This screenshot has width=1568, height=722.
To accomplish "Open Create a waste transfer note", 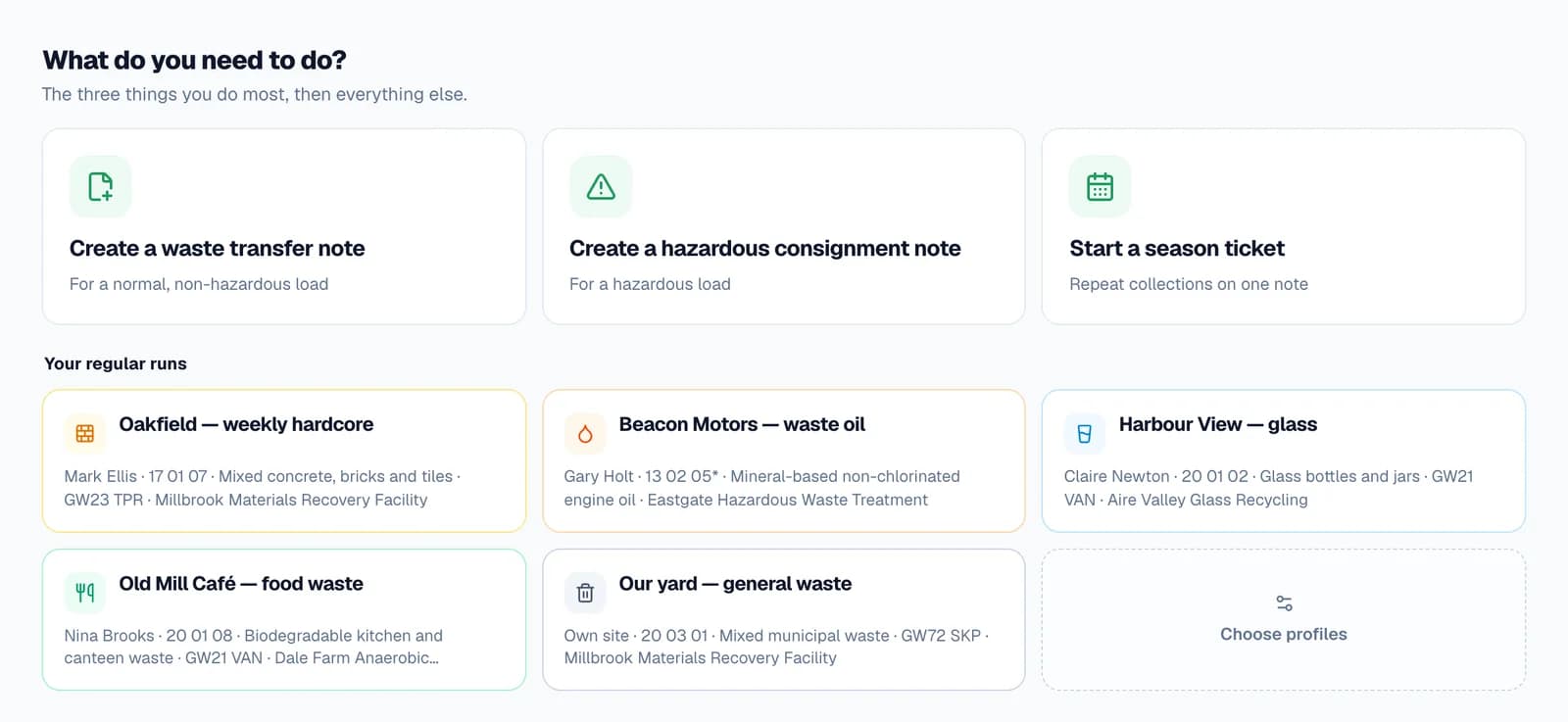I will point(284,226).
